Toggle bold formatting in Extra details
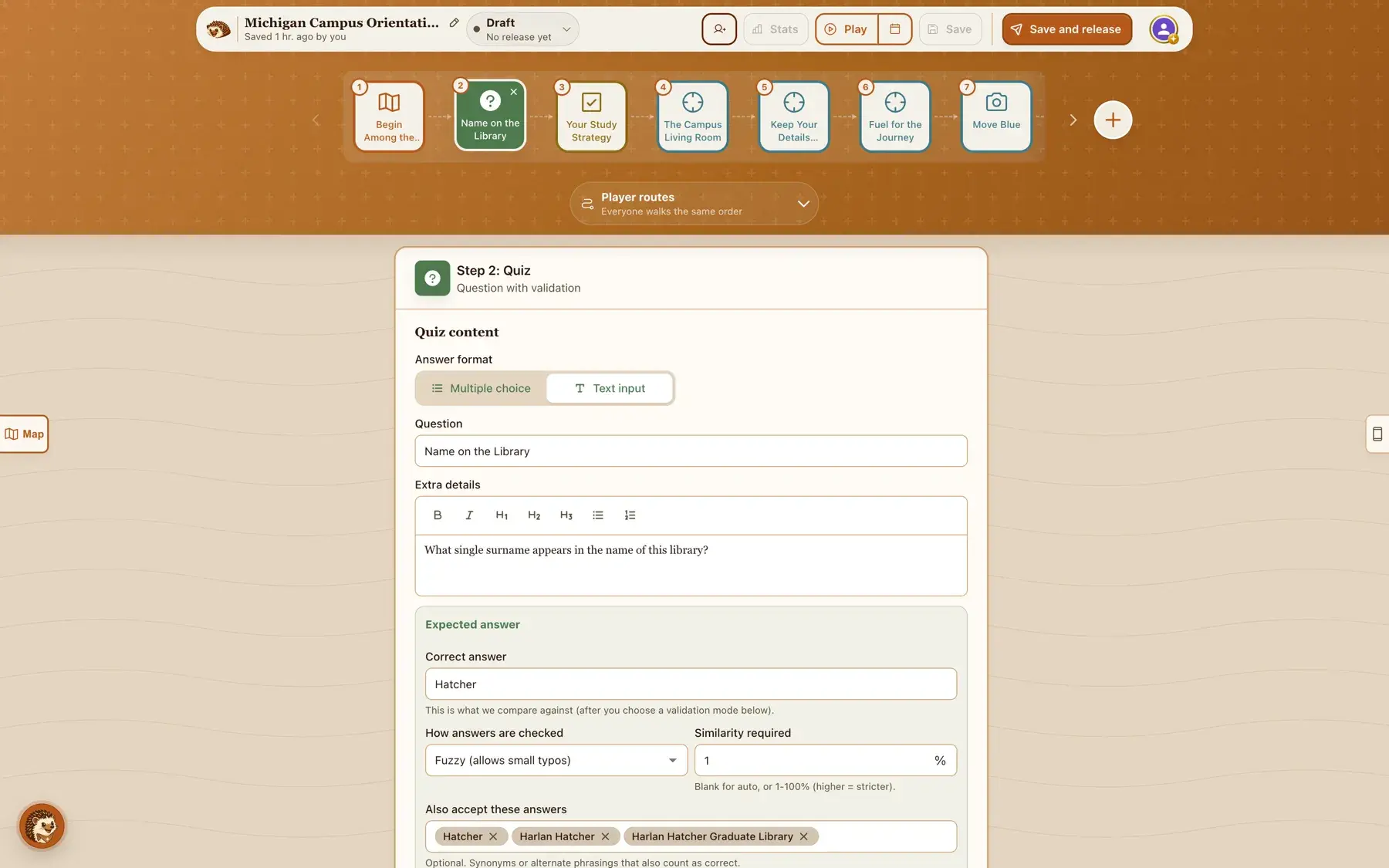Viewport: 1389px width, 868px height. tap(438, 515)
